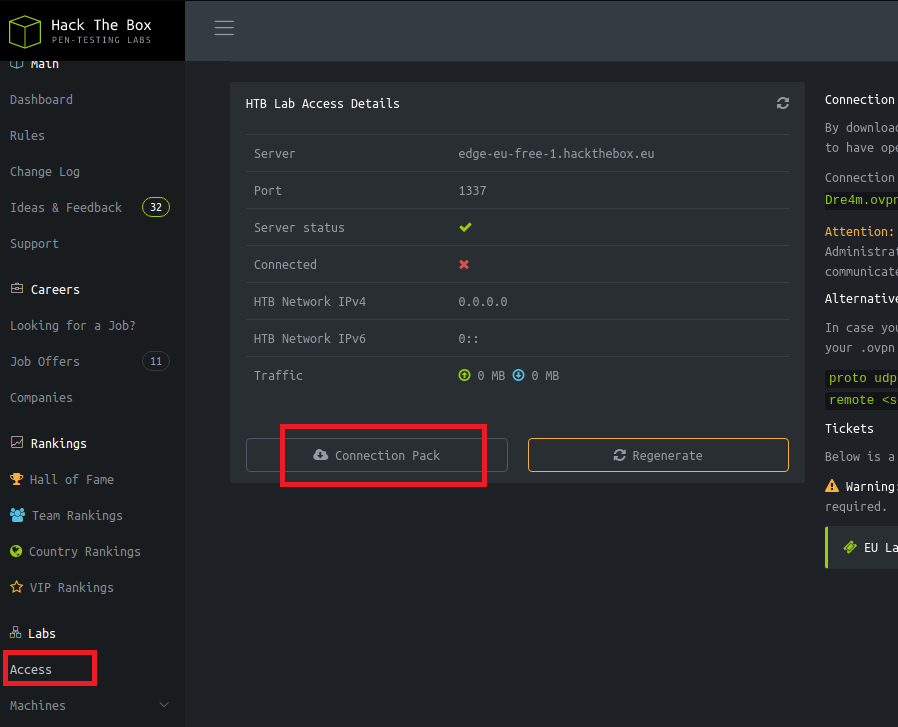Click the VIP Rankings star icon

17,587
